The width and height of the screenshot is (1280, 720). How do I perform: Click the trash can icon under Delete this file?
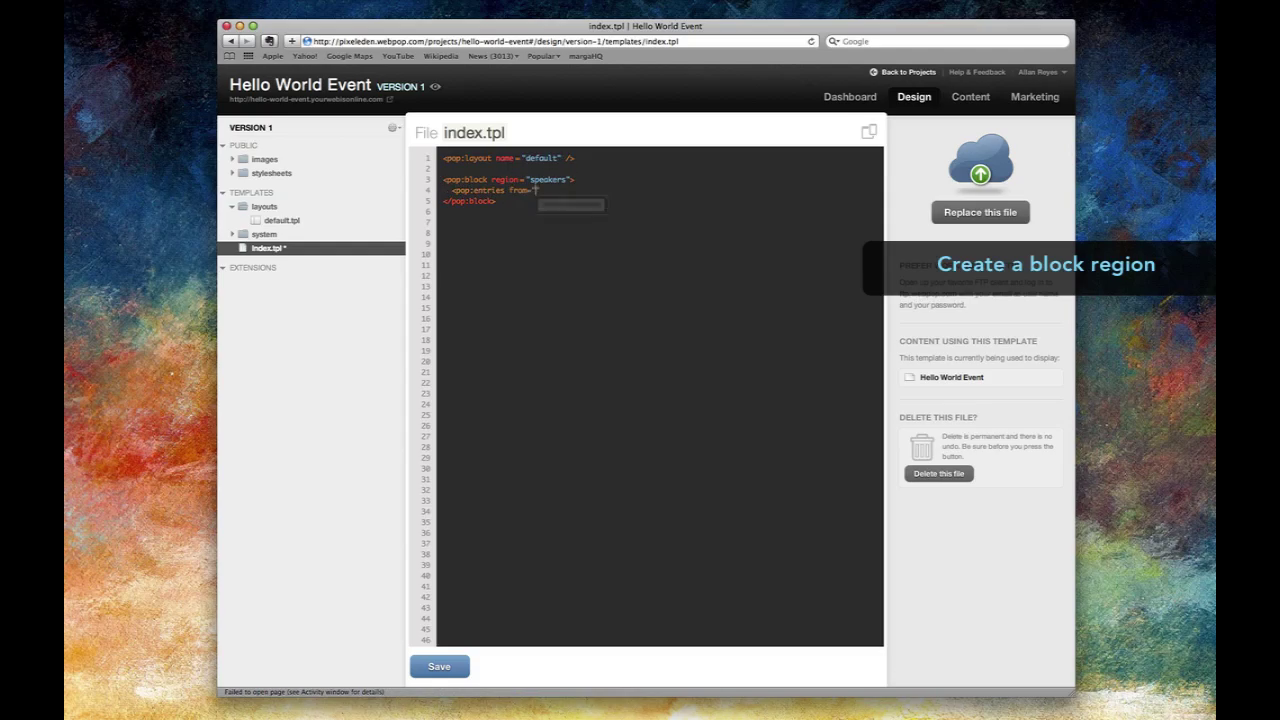pos(922,447)
